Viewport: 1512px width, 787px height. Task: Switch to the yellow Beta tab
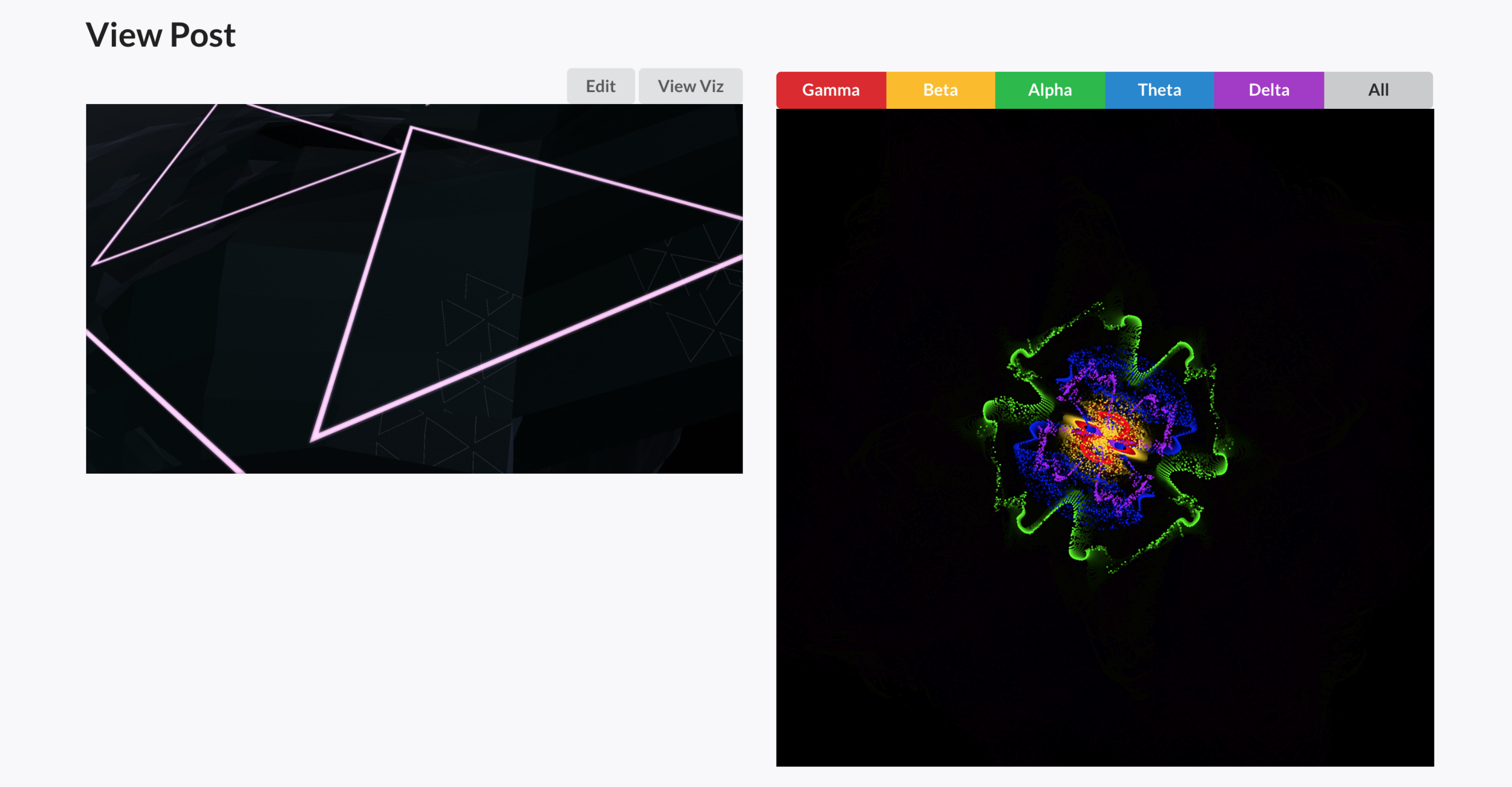point(940,90)
